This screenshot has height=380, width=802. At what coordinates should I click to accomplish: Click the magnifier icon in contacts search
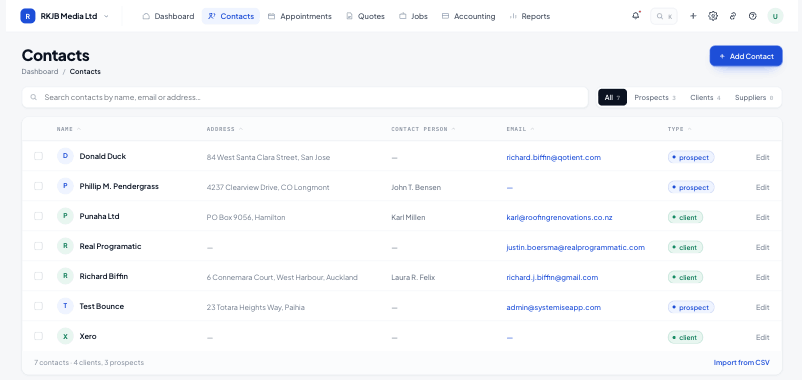(34, 97)
